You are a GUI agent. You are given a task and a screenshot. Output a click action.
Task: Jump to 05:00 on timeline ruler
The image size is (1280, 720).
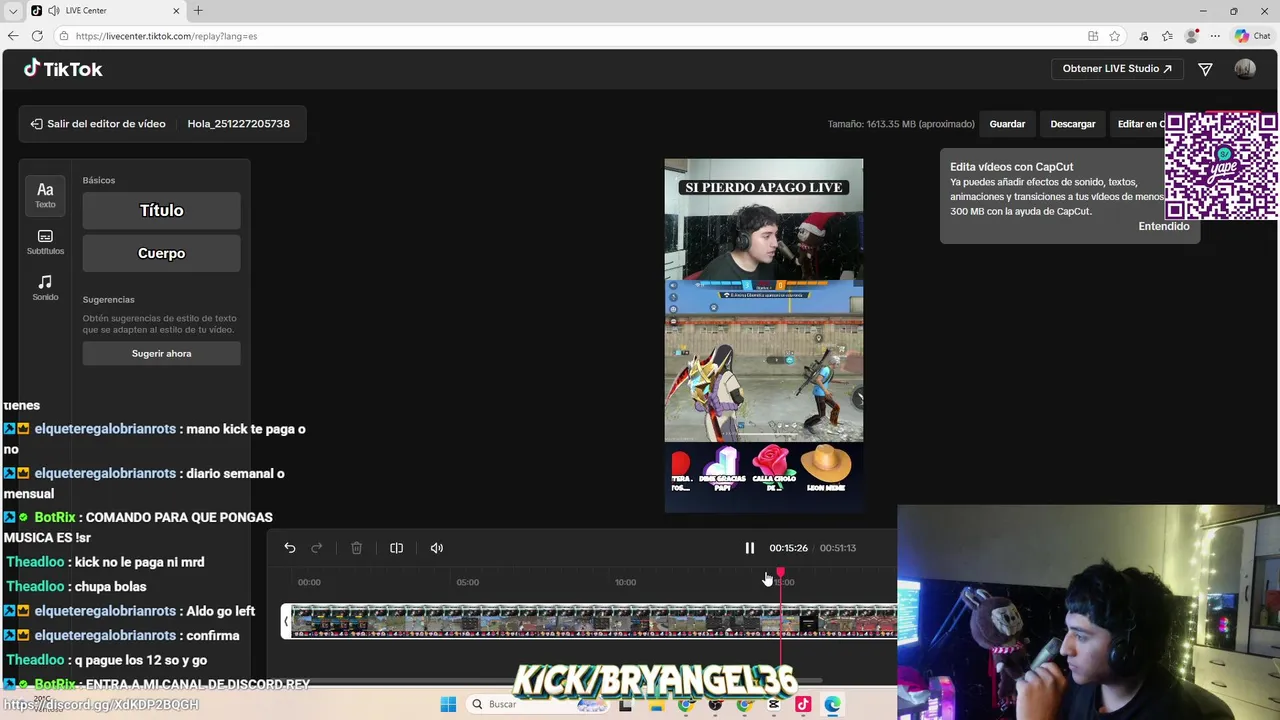click(x=467, y=582)
